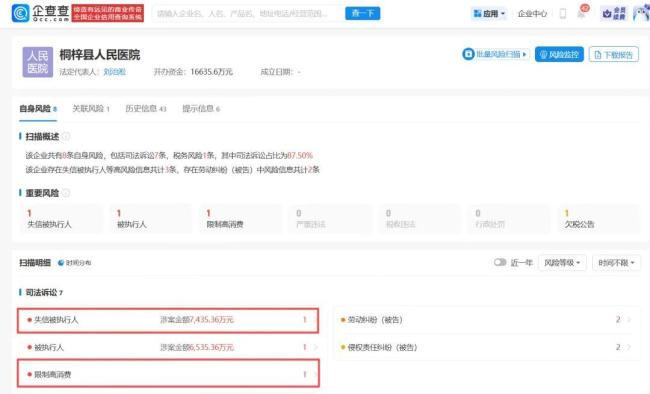Click the 16635.6万元 capital value
The image size is (650, 394).
point(211,72)
